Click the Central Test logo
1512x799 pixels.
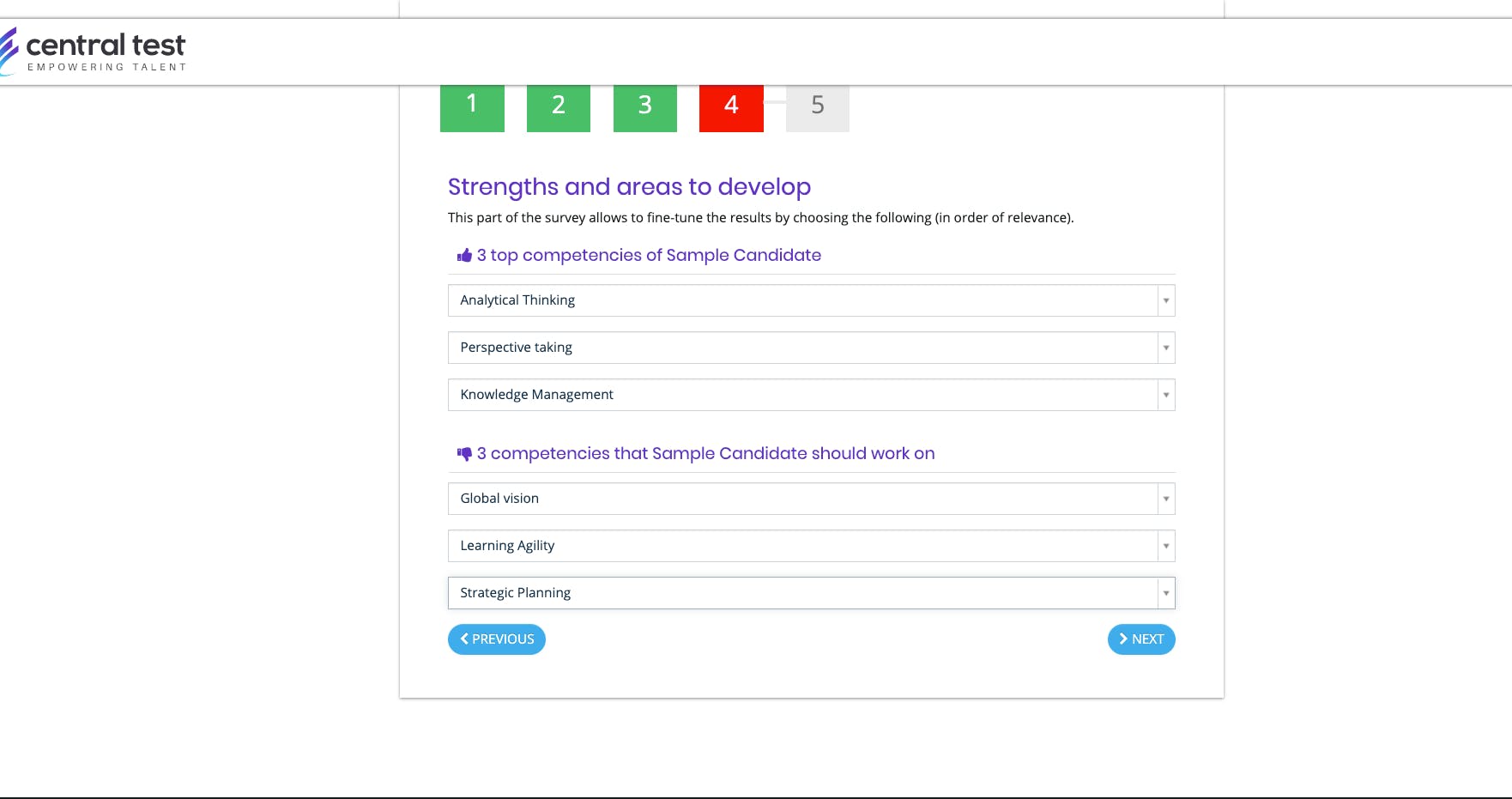[x=93, y=51]
